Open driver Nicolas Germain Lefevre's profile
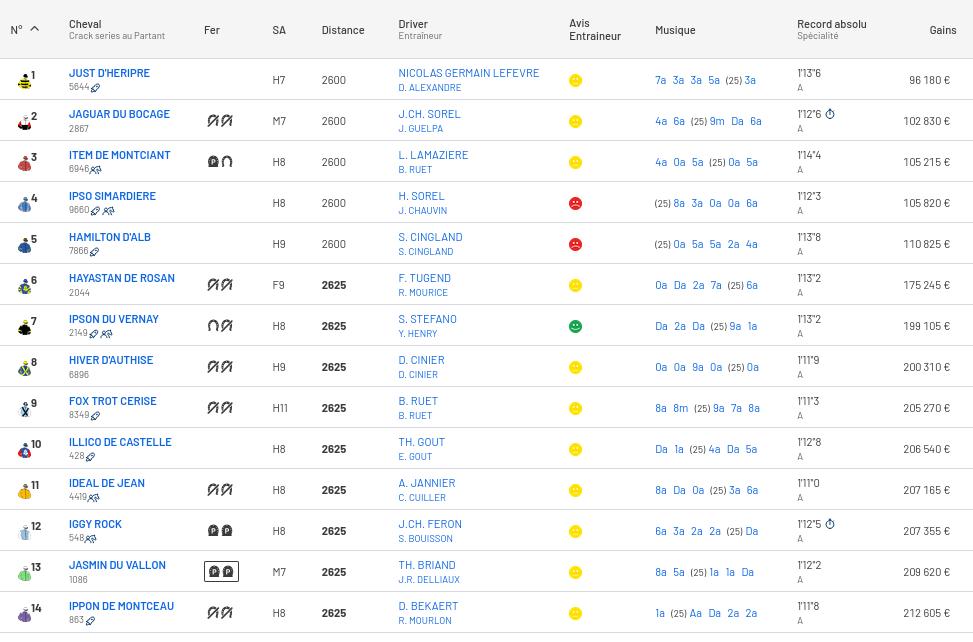This screenshot has height=642, width=973. pyautogui.click(x=468, y=73)
